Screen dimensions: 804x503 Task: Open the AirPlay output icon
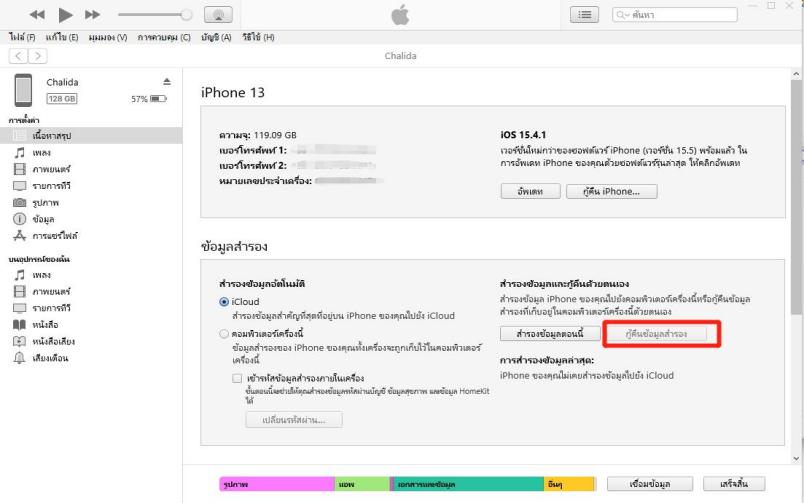[221, 17]
